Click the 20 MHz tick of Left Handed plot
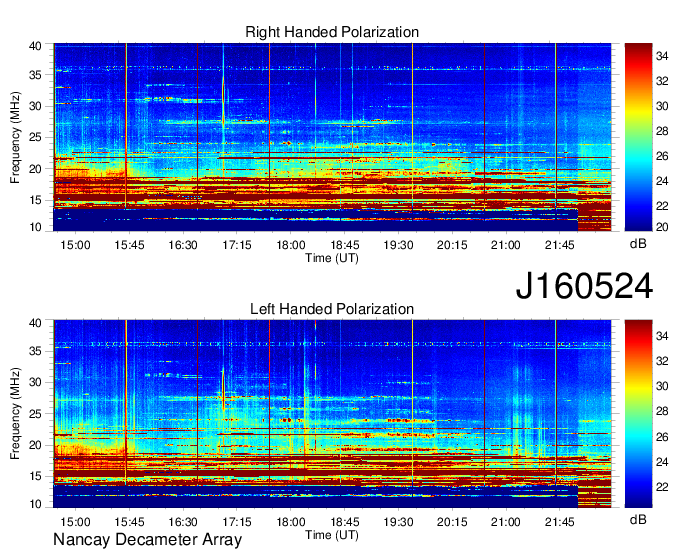The image size is (680, 552). coord(35,445)
